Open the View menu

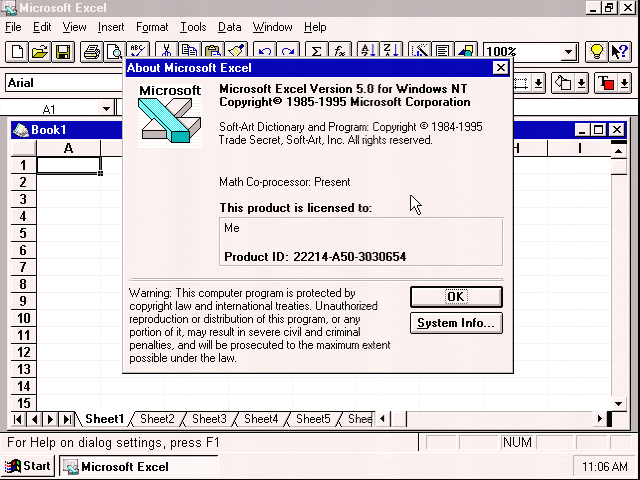74,27
